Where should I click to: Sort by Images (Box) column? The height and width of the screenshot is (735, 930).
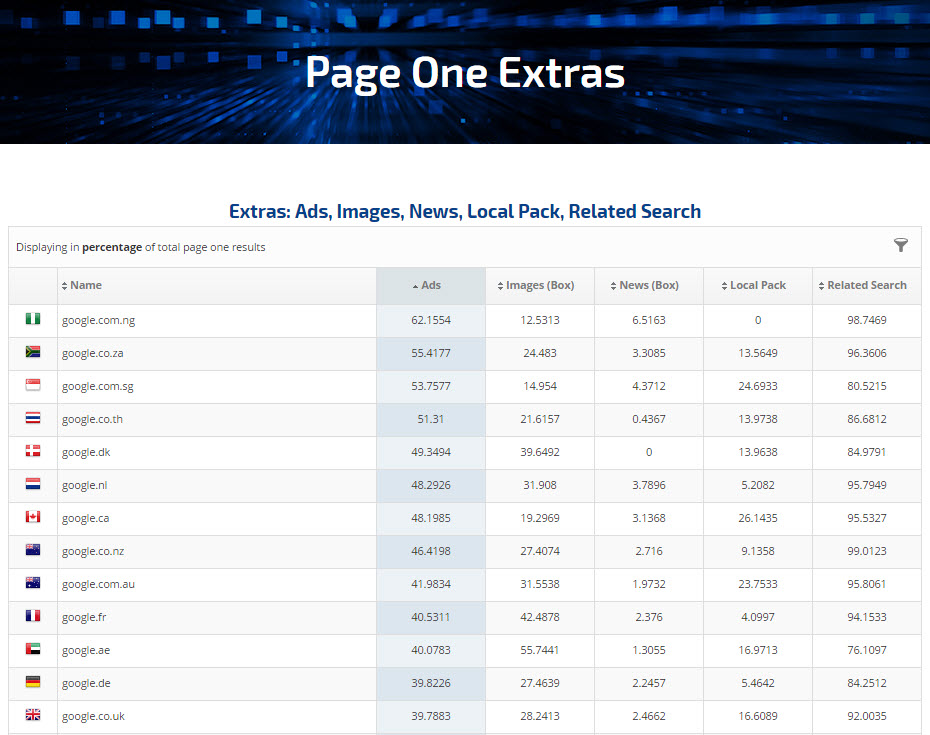pos(539,286)
